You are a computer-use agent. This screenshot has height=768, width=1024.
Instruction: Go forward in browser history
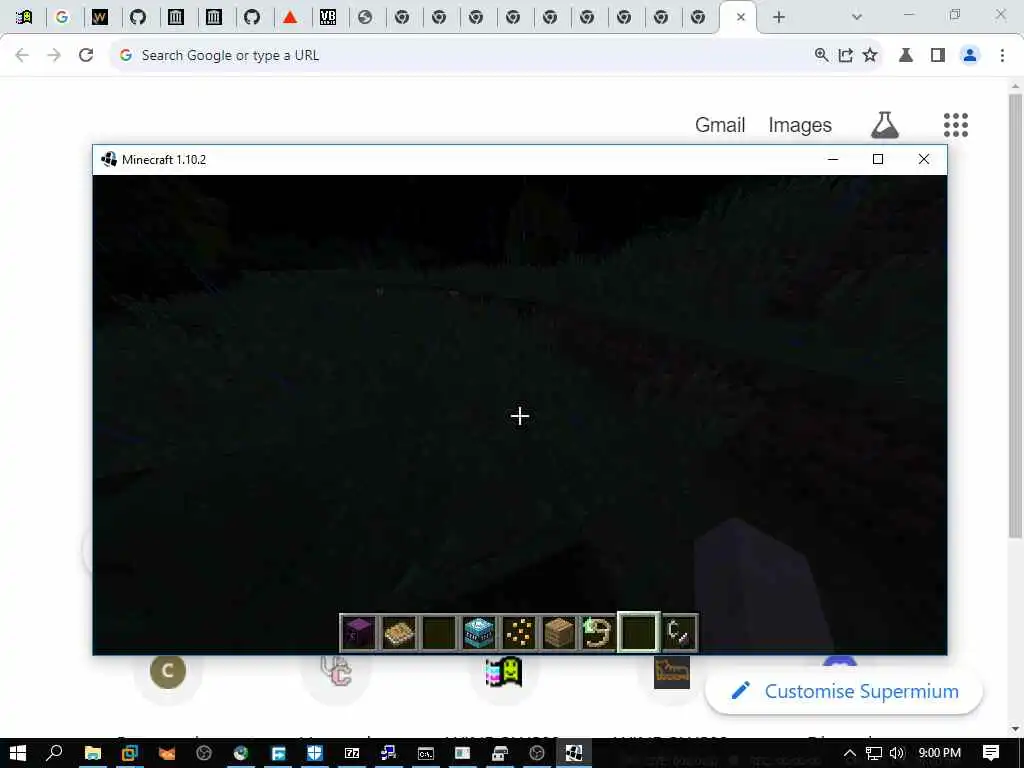(54, 56)
